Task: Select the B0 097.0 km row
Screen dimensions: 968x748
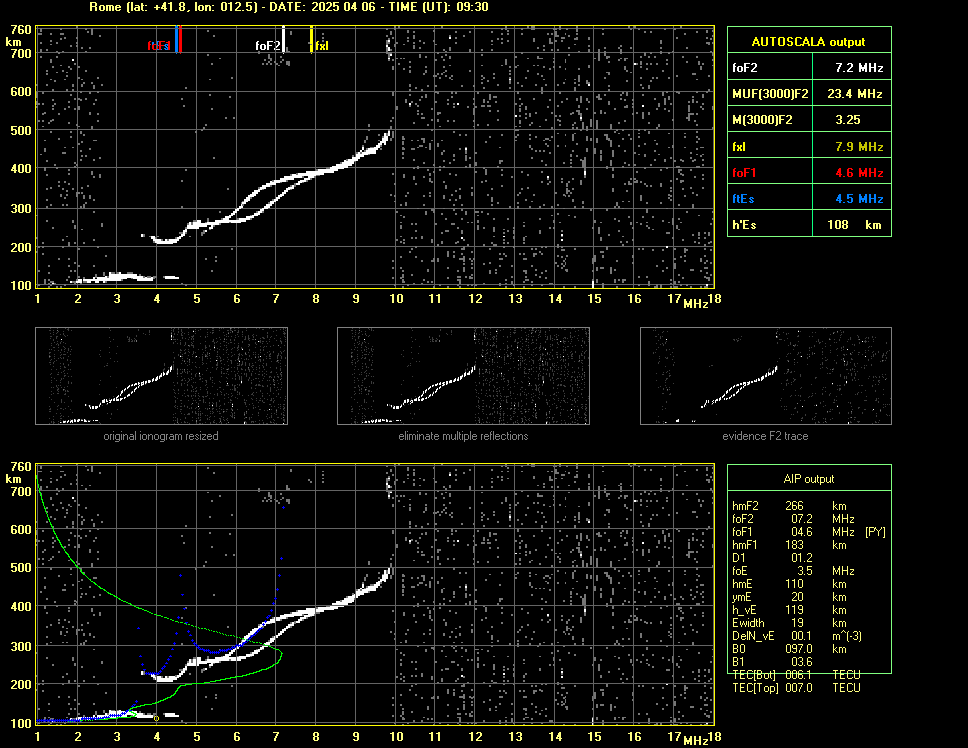Action: 790,649
